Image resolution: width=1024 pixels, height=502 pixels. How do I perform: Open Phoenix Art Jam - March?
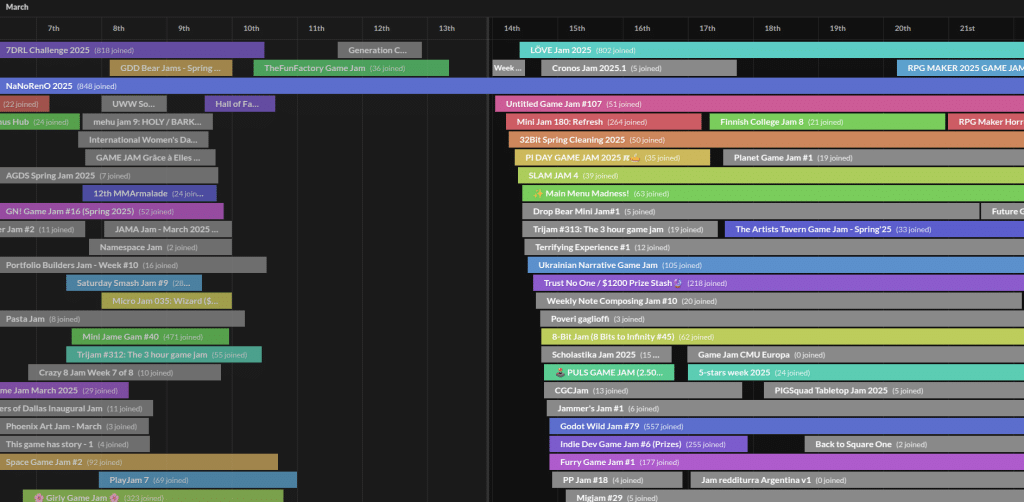(x=74, y=426)
